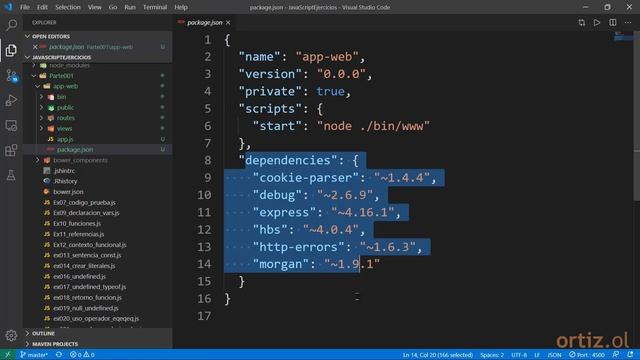Change the UTF-8 encoding
This screenshot has width=640, height=360.
519,355
